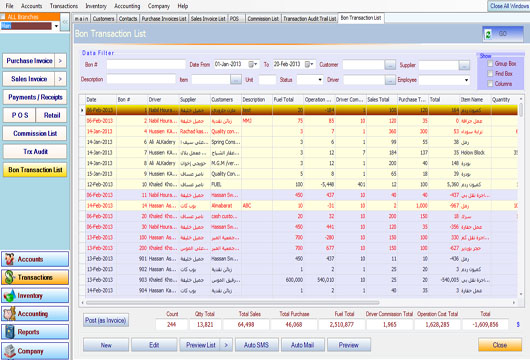530x360 pixels.
Task: Check the ALL Branches checkbox
Action: (x=3, y=17)
